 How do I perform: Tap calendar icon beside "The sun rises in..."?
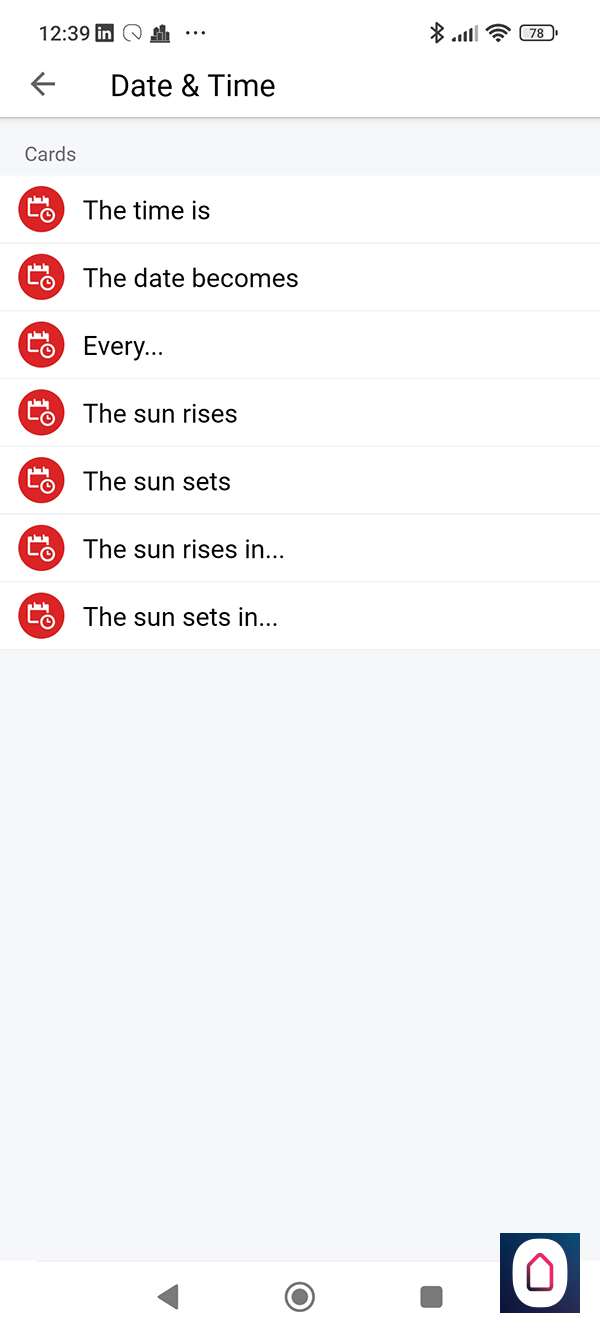pos(41,549)
